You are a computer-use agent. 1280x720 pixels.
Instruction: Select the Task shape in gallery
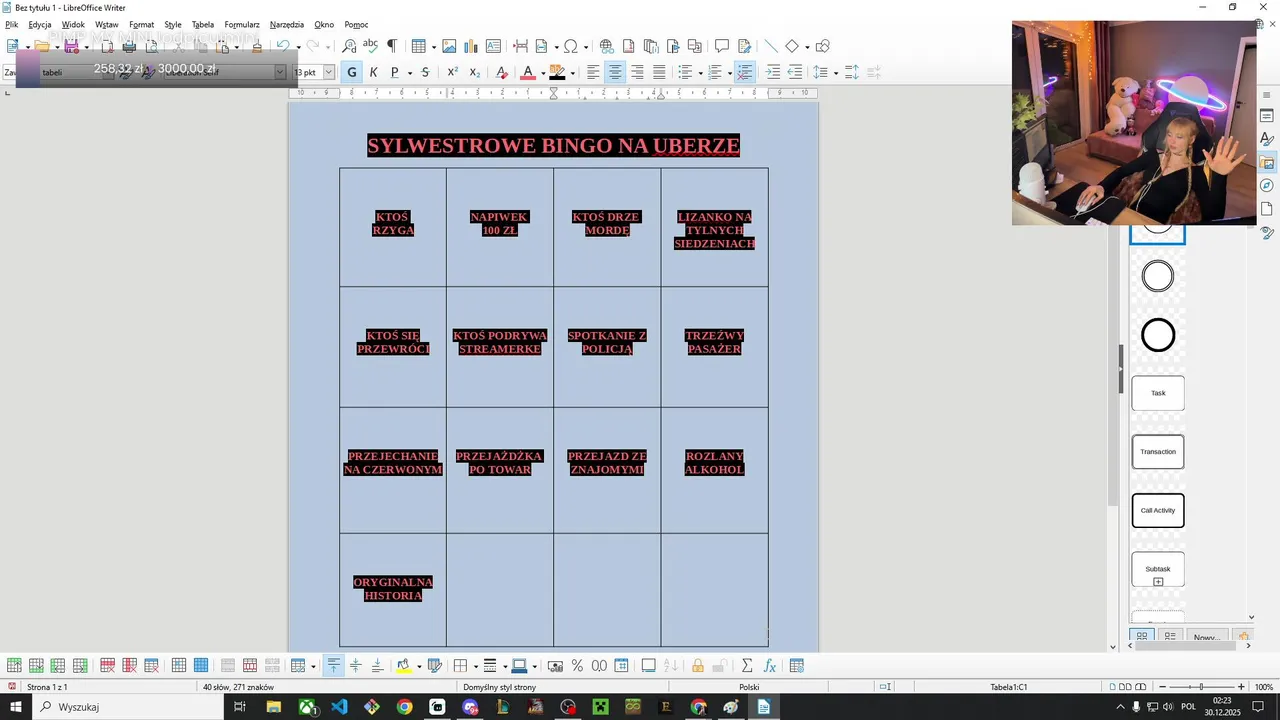pyautogui.click(x=1158, y=393)
